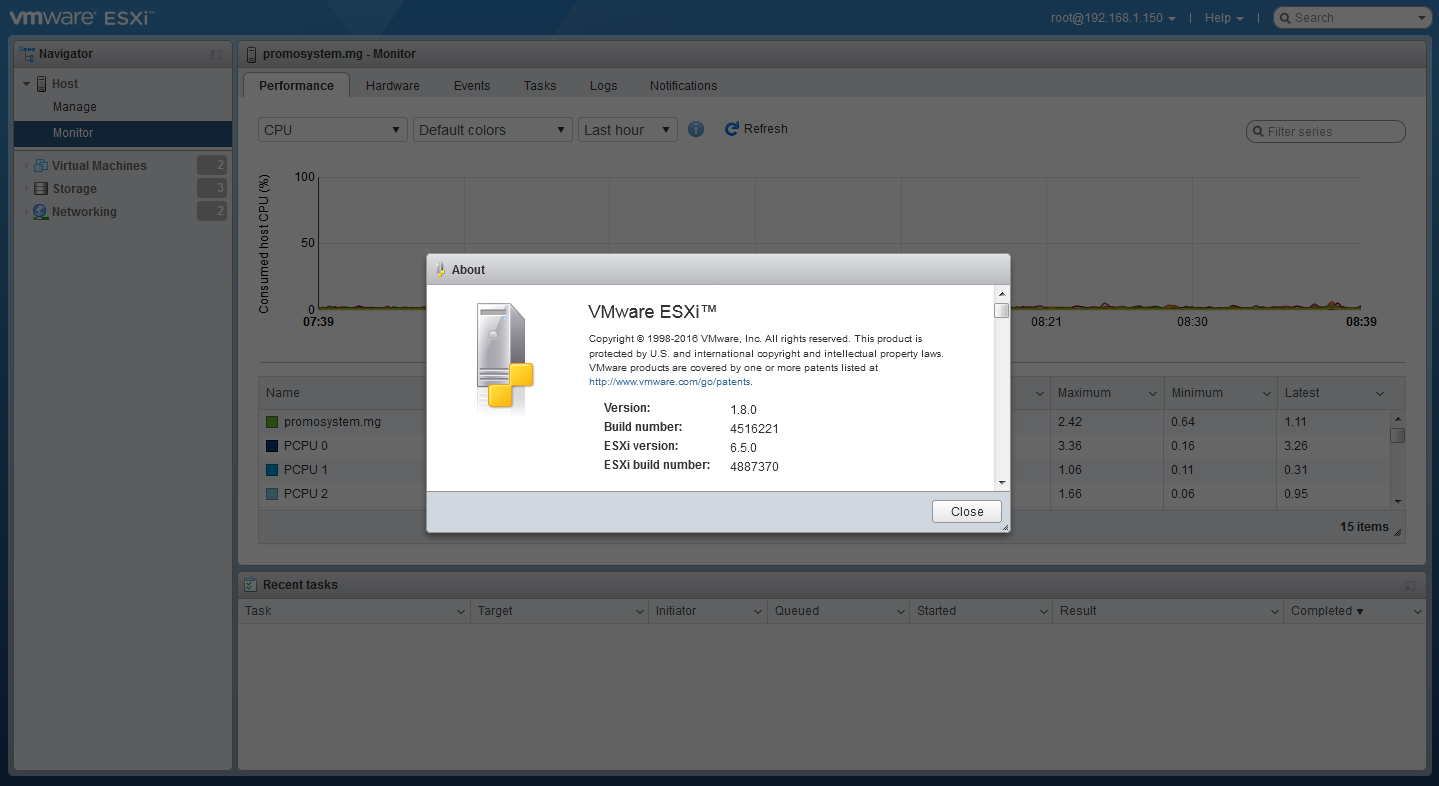Click the Host server icon in Navigator
The height and width of the screenshot is (786, 1439).
[x=42, y=84]
